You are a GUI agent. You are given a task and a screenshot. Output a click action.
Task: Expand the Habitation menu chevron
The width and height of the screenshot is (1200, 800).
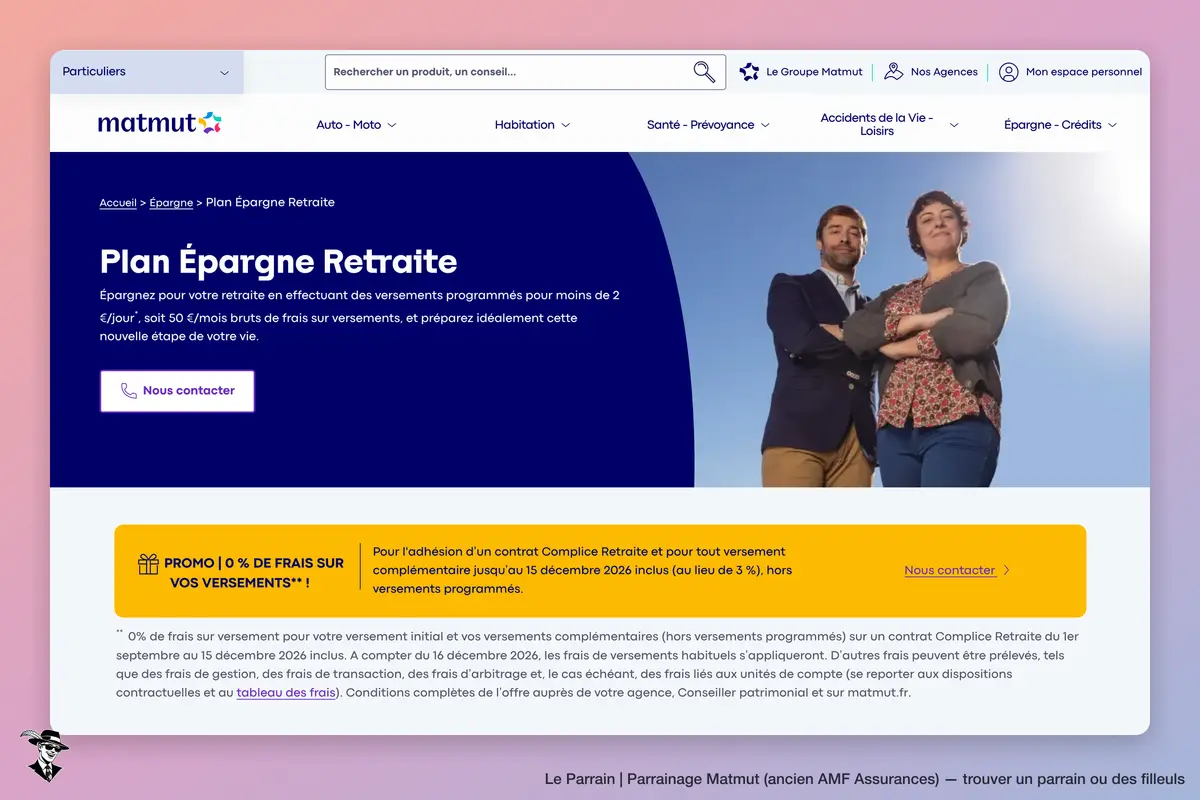pyautogui.click(x=565, y=125)
